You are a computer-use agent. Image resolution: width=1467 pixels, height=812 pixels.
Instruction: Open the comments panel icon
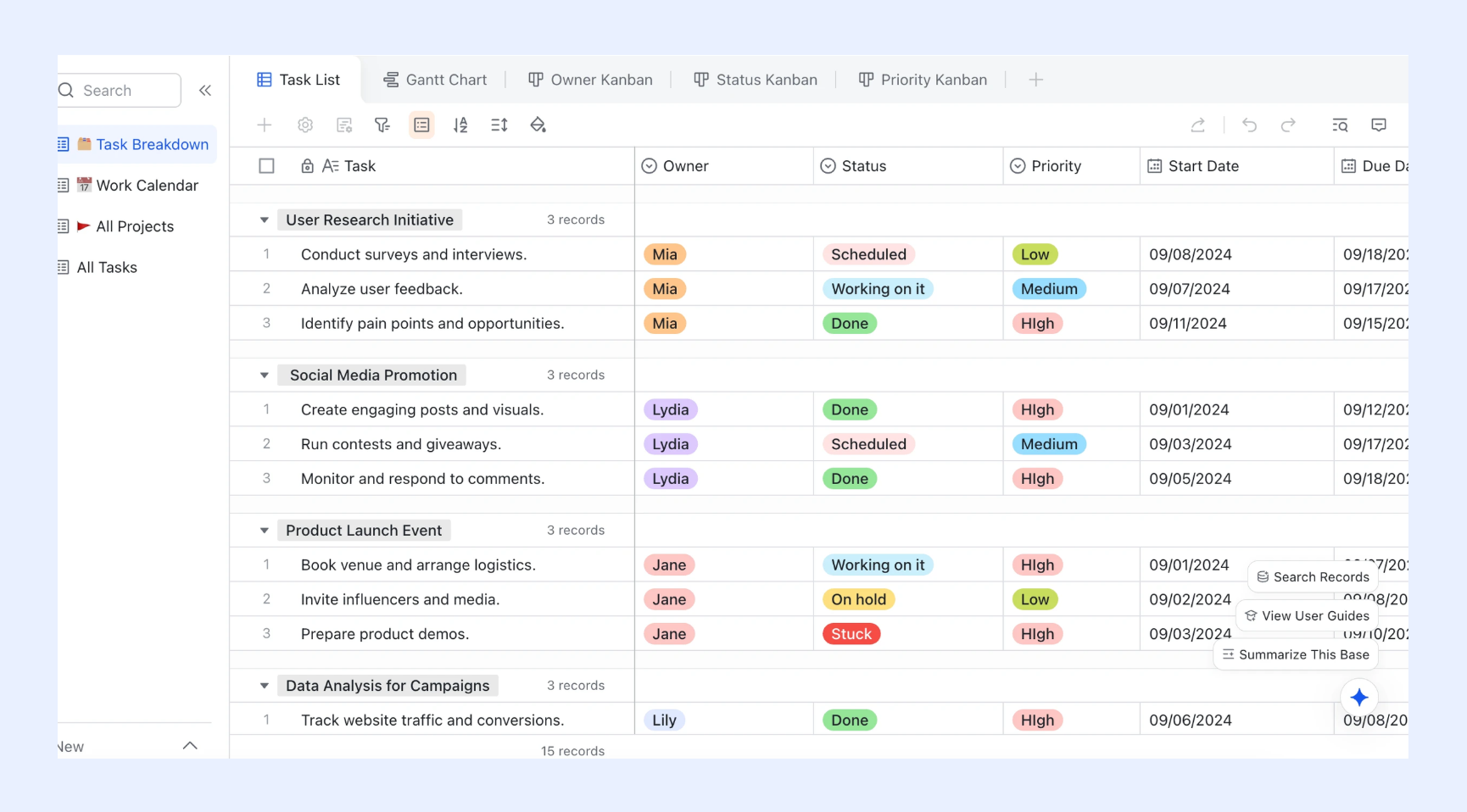[x=1379, y=125]
